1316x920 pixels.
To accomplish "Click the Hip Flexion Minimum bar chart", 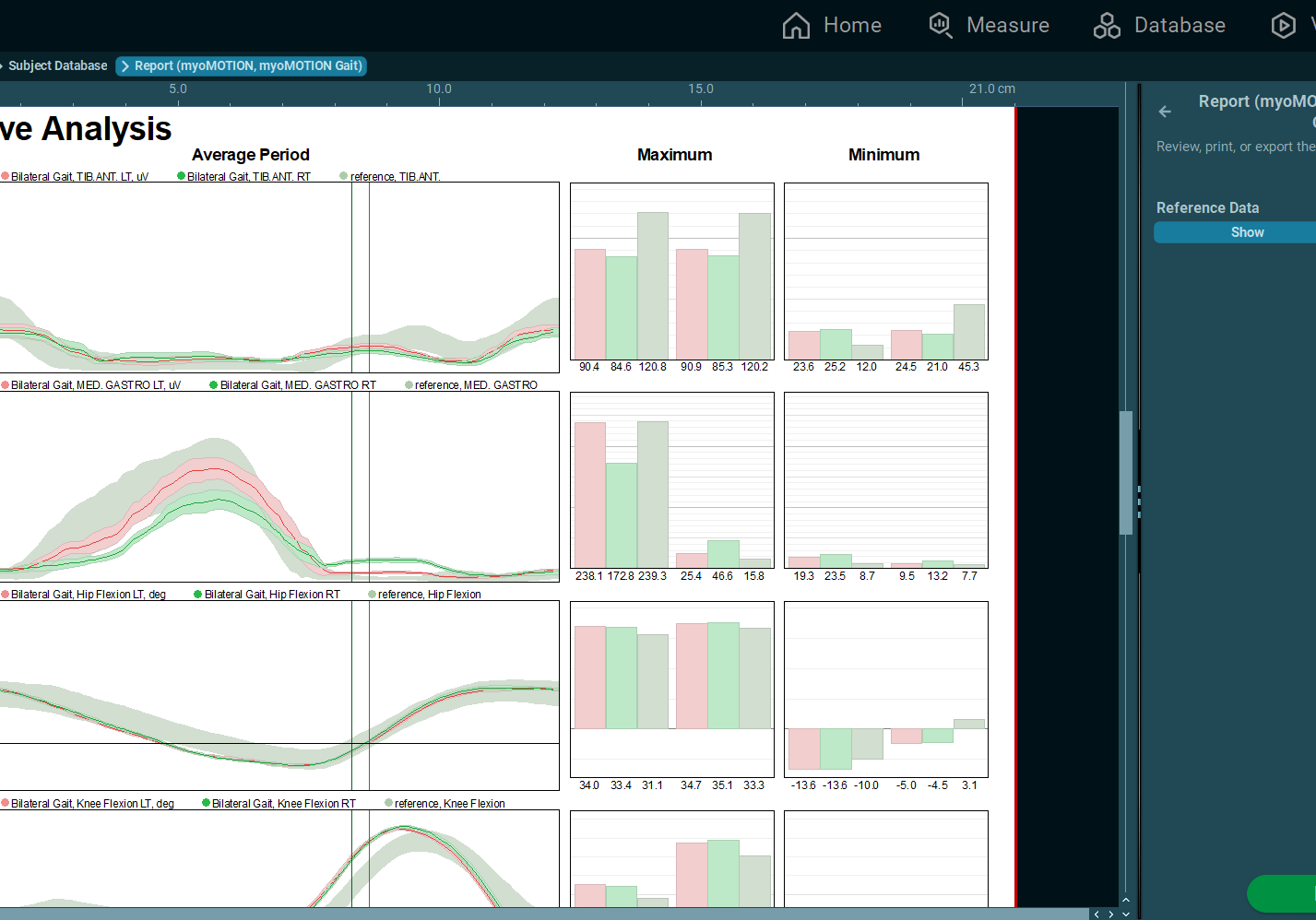I will point(886,690).
